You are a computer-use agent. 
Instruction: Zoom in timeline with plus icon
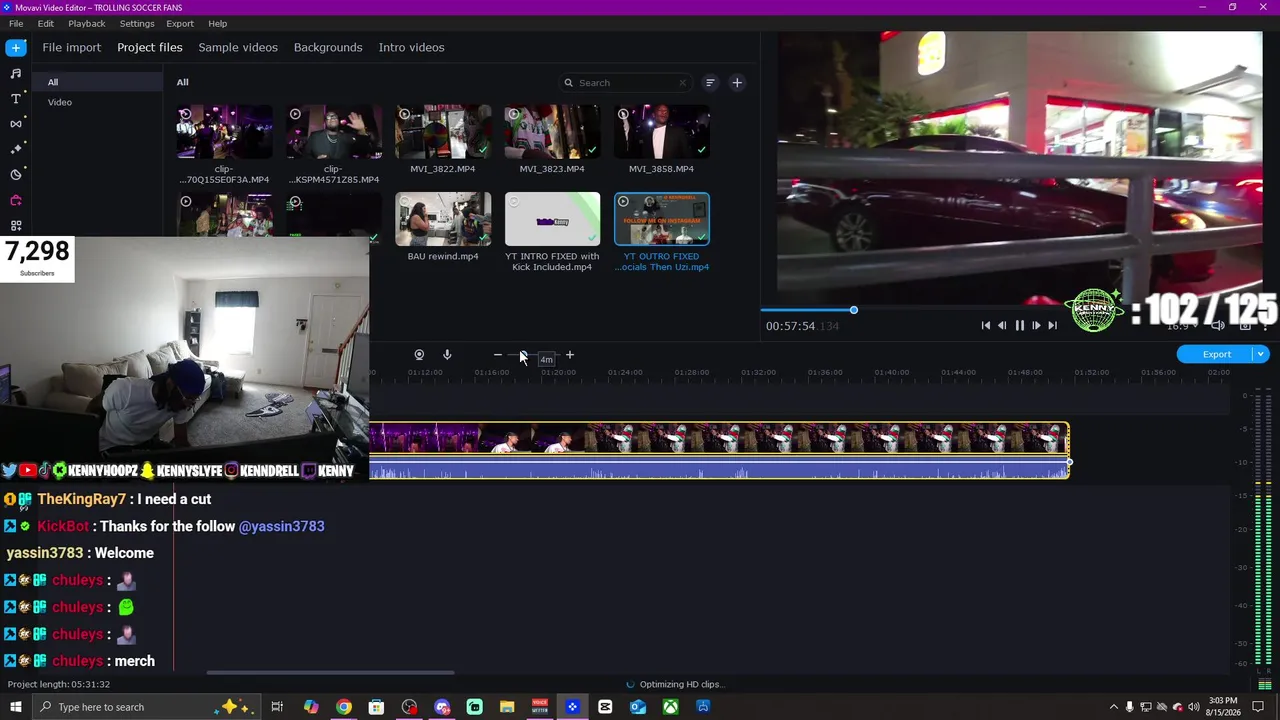tap(570, 355)
